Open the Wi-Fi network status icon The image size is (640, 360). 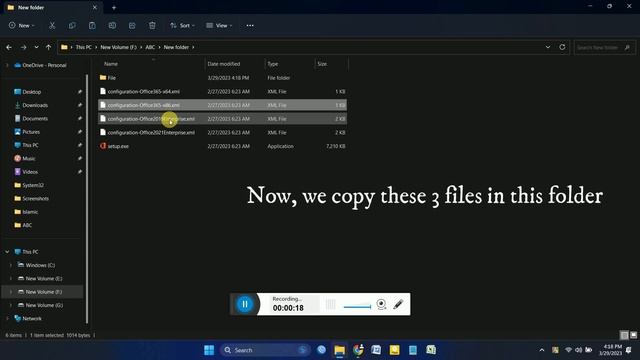point(568,350)
